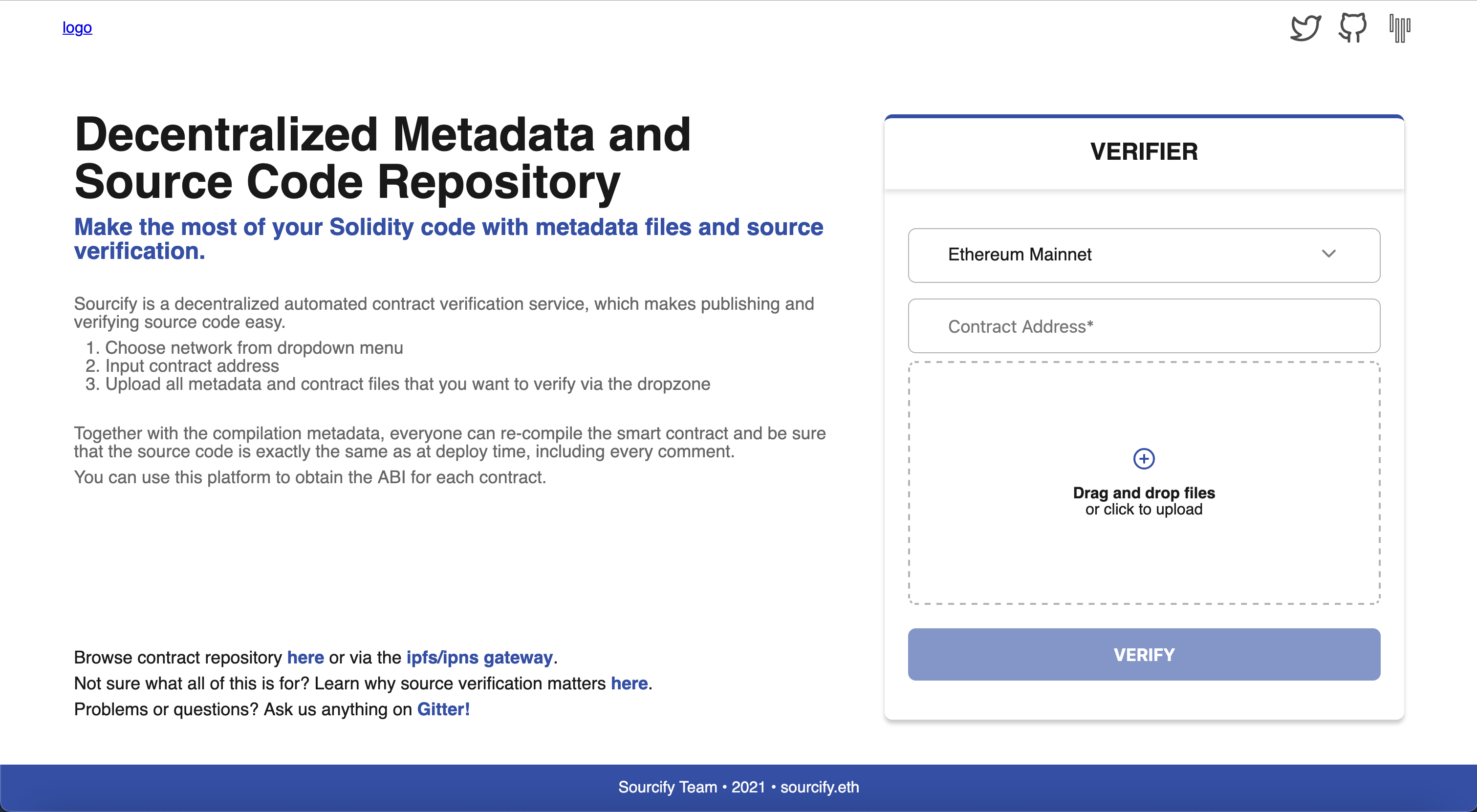
Task: Click the logo link at top left
Action: click(77, 27)
